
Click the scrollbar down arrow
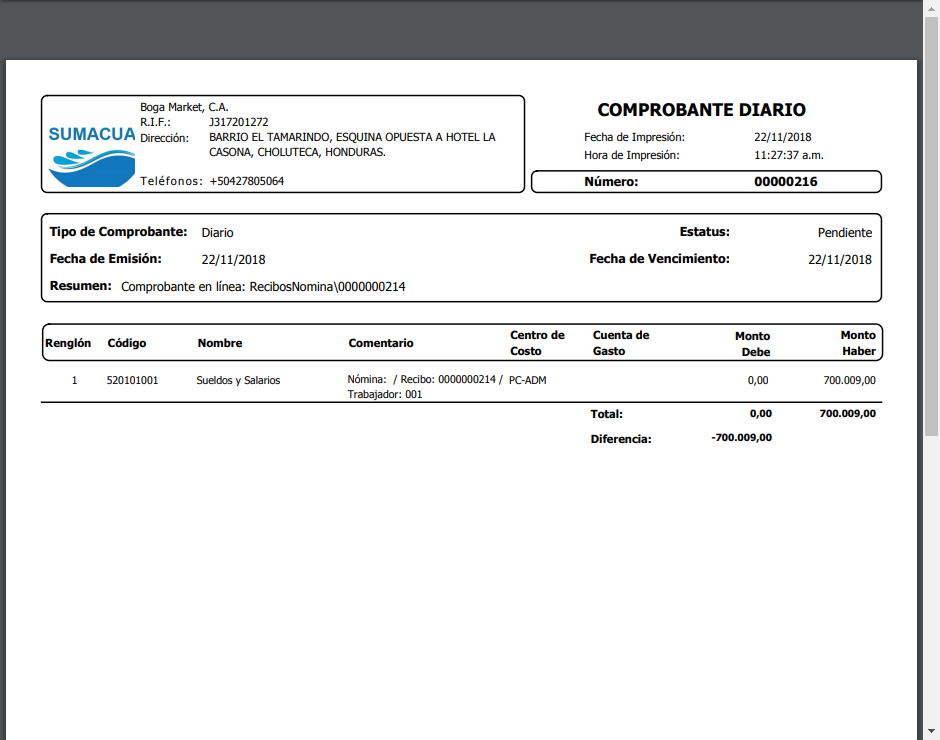point(931,732)
